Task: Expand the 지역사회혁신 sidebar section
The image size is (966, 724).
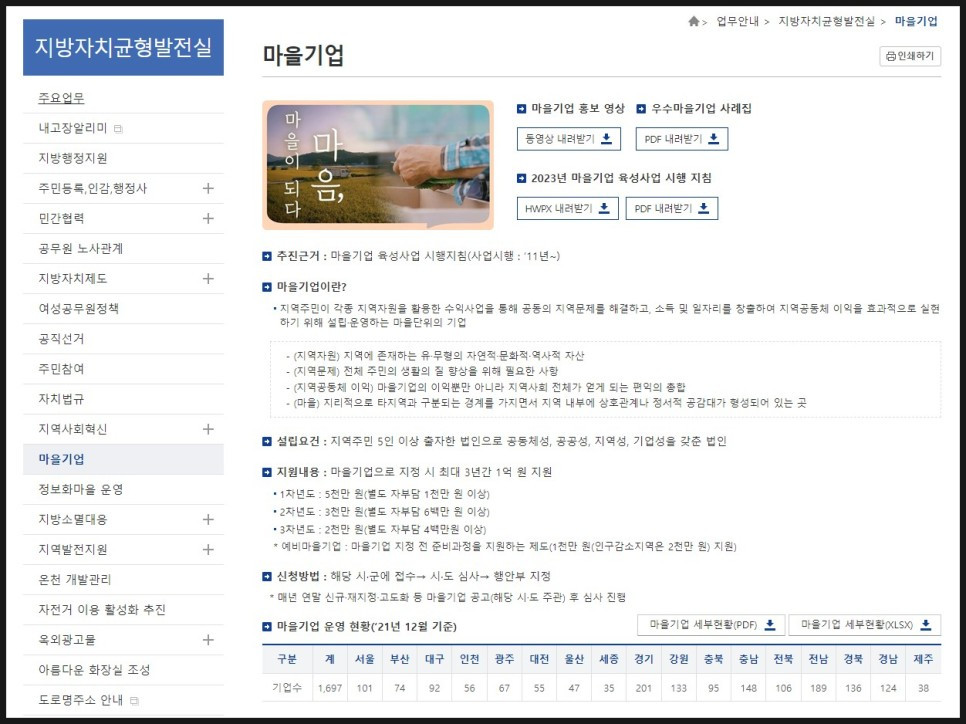Action: pos(208,428)
